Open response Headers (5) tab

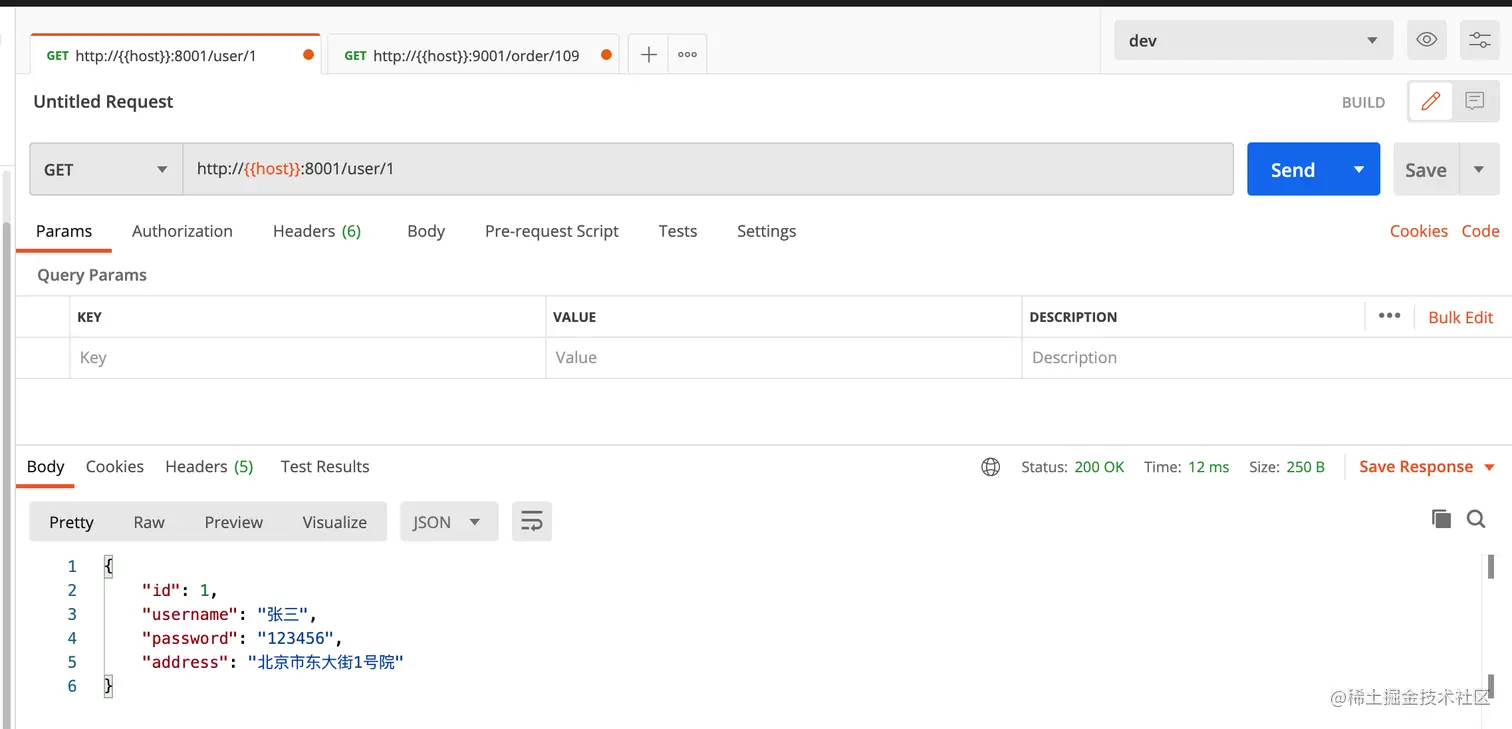209,467
